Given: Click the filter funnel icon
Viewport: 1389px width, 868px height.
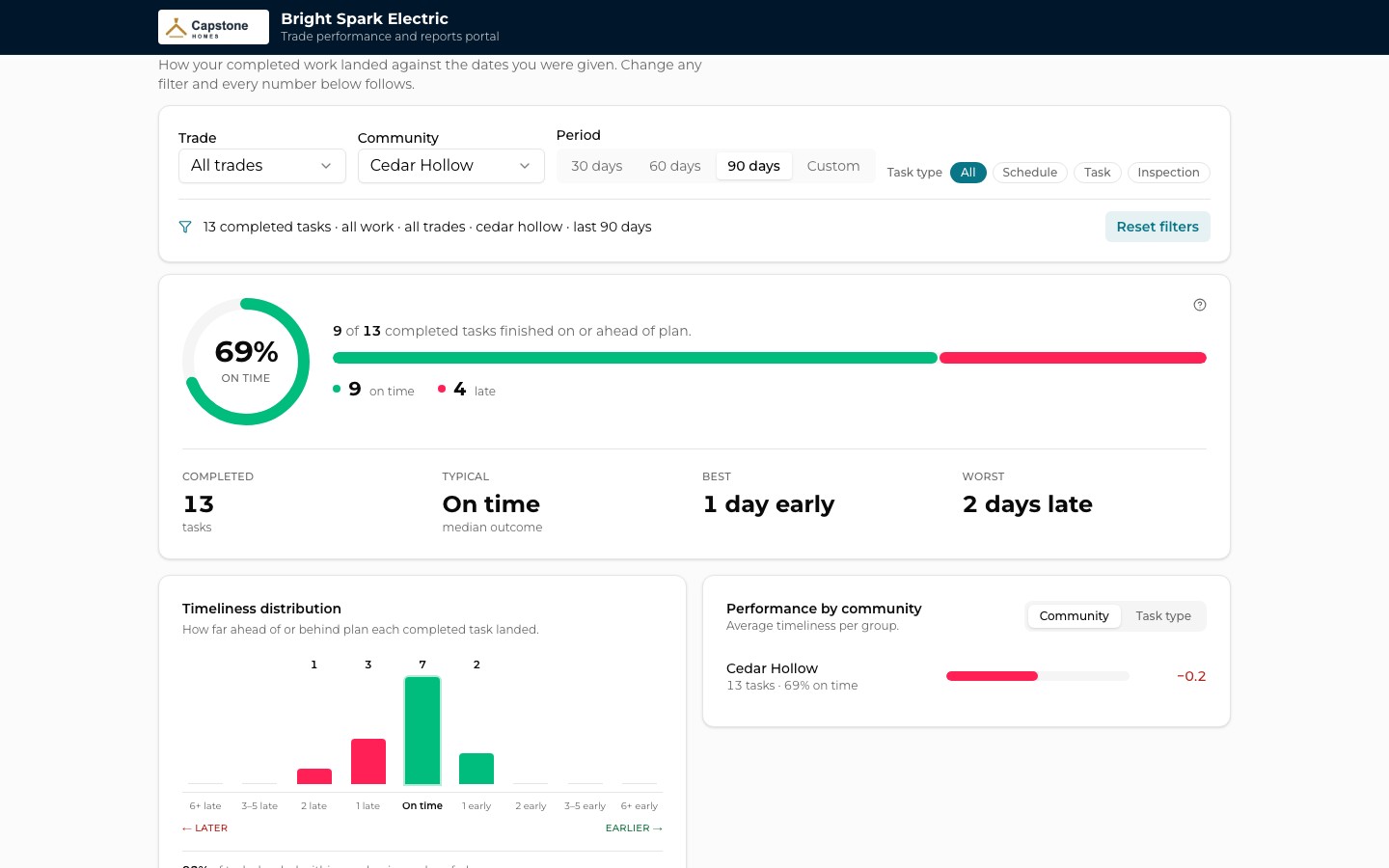Looking at the screenshot, I should [185, 227].
